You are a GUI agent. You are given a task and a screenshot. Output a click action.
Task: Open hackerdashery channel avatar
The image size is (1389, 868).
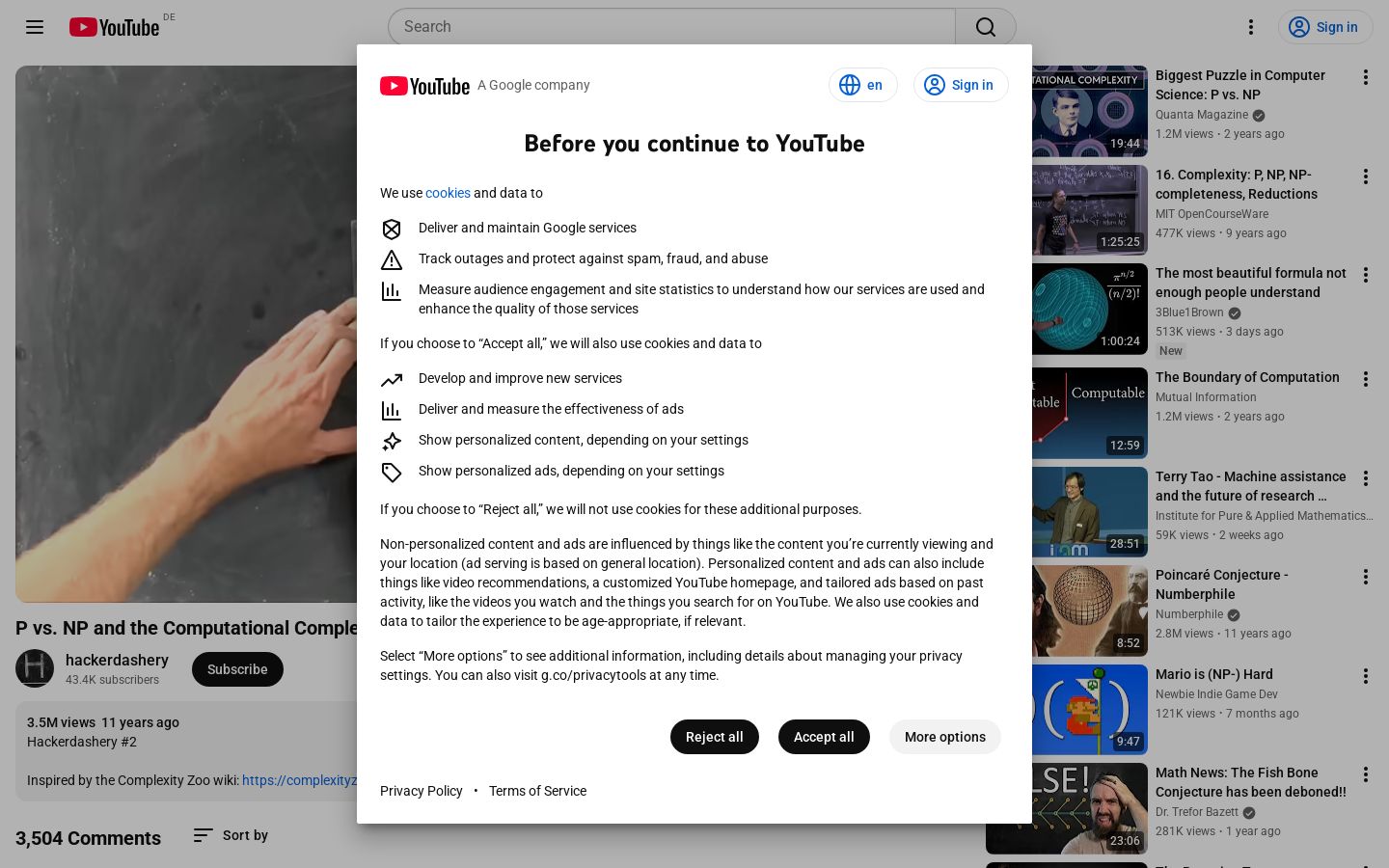pos(35,669)
